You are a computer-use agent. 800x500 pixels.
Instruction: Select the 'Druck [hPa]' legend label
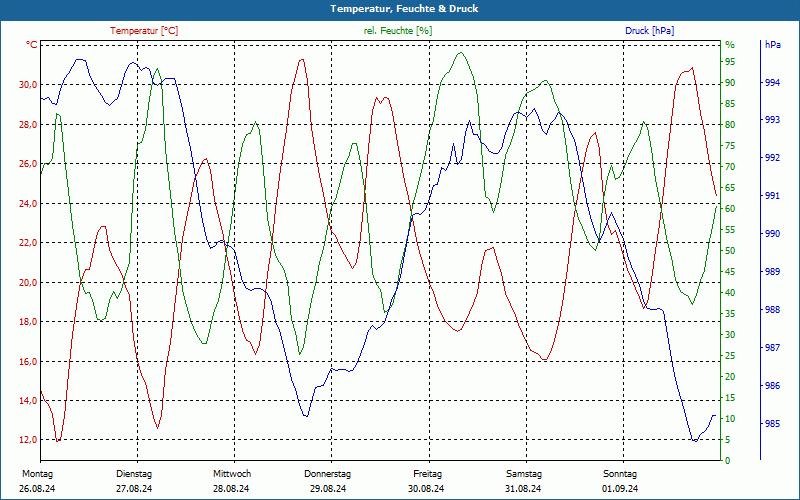pos(649,31)
